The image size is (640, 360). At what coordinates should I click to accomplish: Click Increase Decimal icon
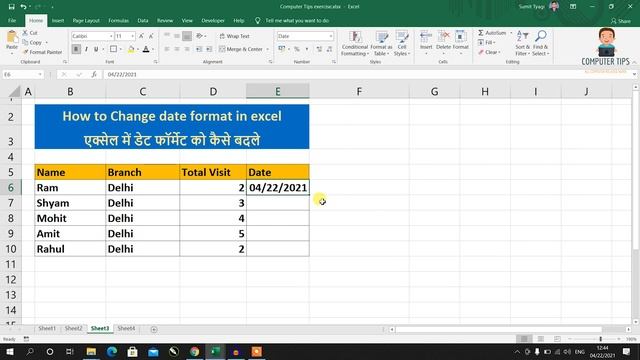[319, 49]
